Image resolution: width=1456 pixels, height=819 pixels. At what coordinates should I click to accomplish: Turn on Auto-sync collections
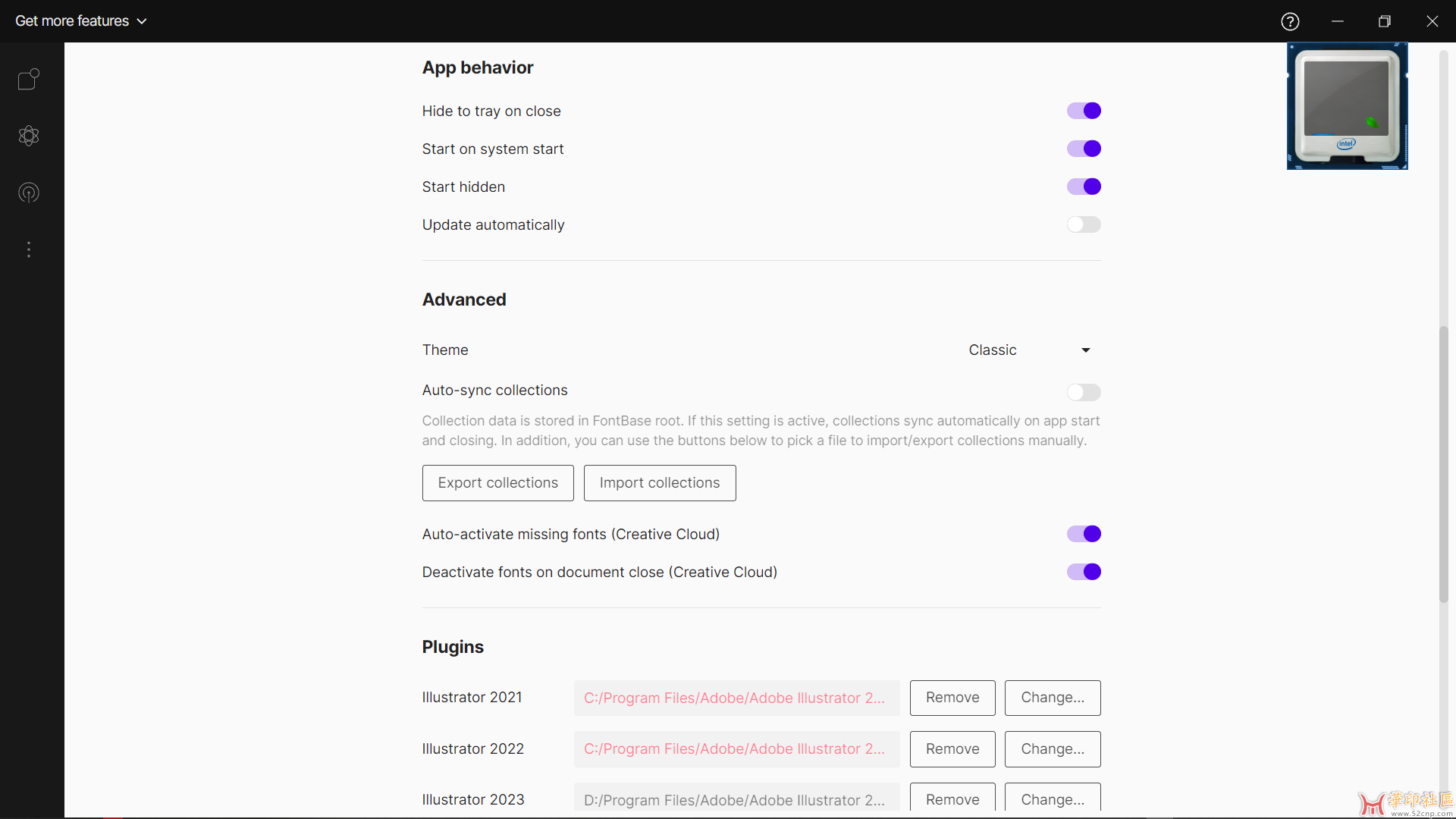[x=1084, y=392]
